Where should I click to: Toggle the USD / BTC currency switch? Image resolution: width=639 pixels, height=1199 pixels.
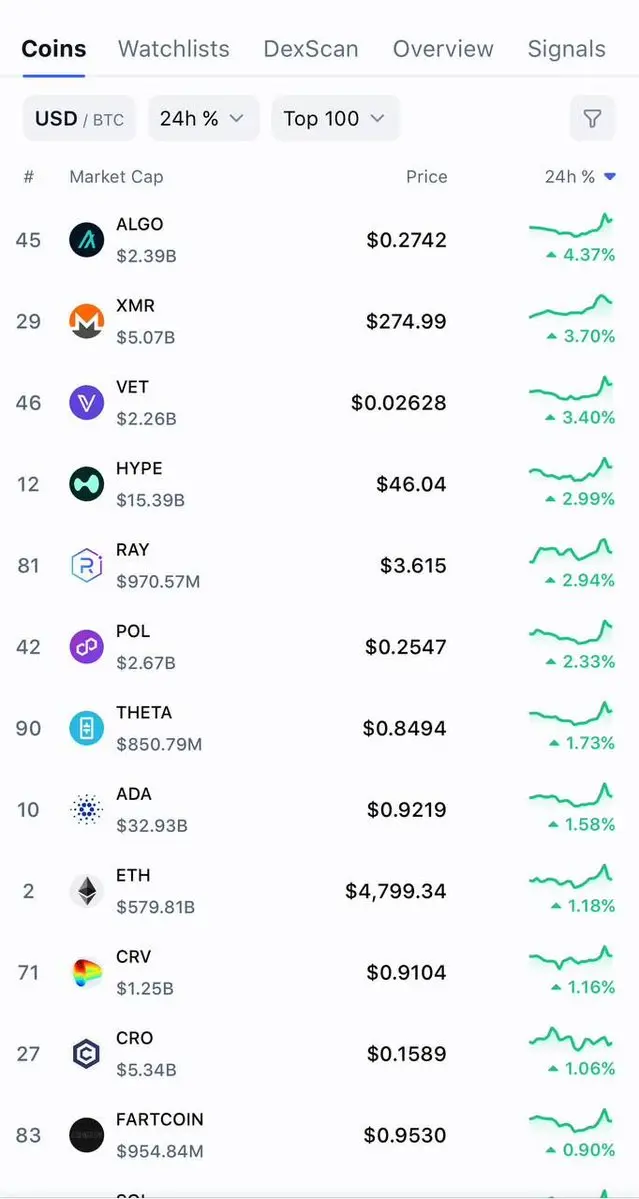point(79,119)
